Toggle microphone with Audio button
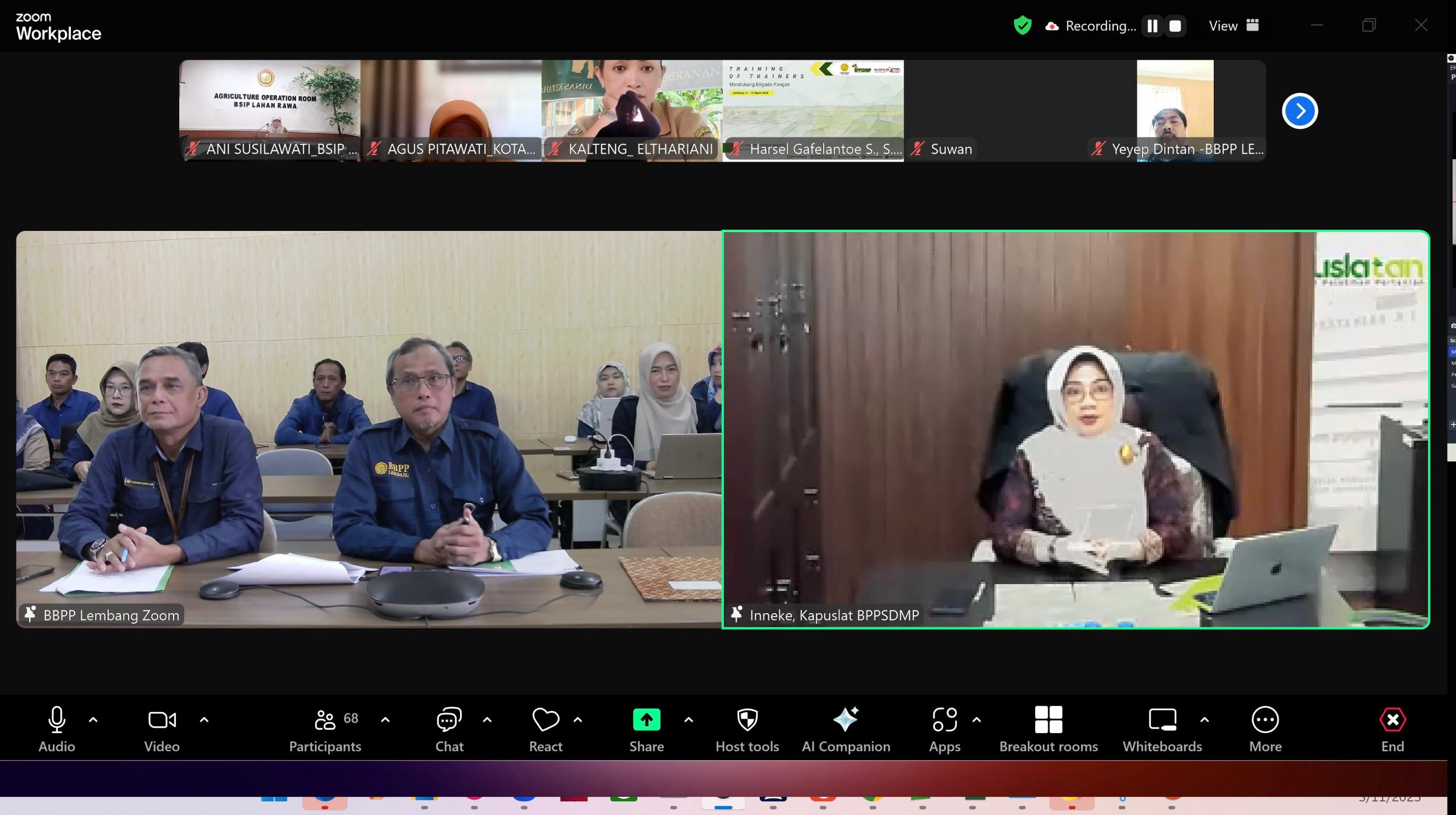This screenshot has height=815, width=1456. click(56, 720)
